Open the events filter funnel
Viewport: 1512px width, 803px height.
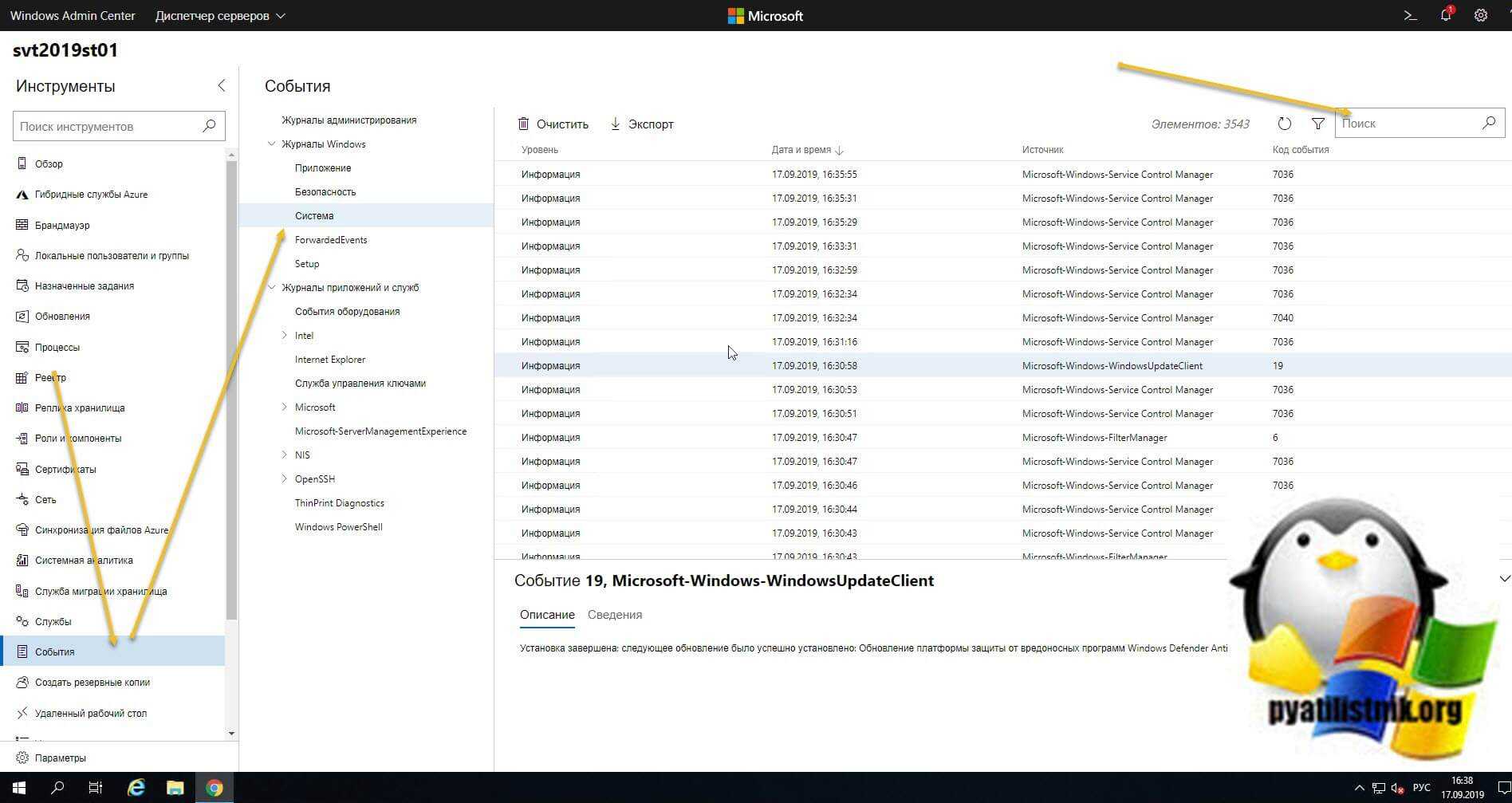[1317, 124]
